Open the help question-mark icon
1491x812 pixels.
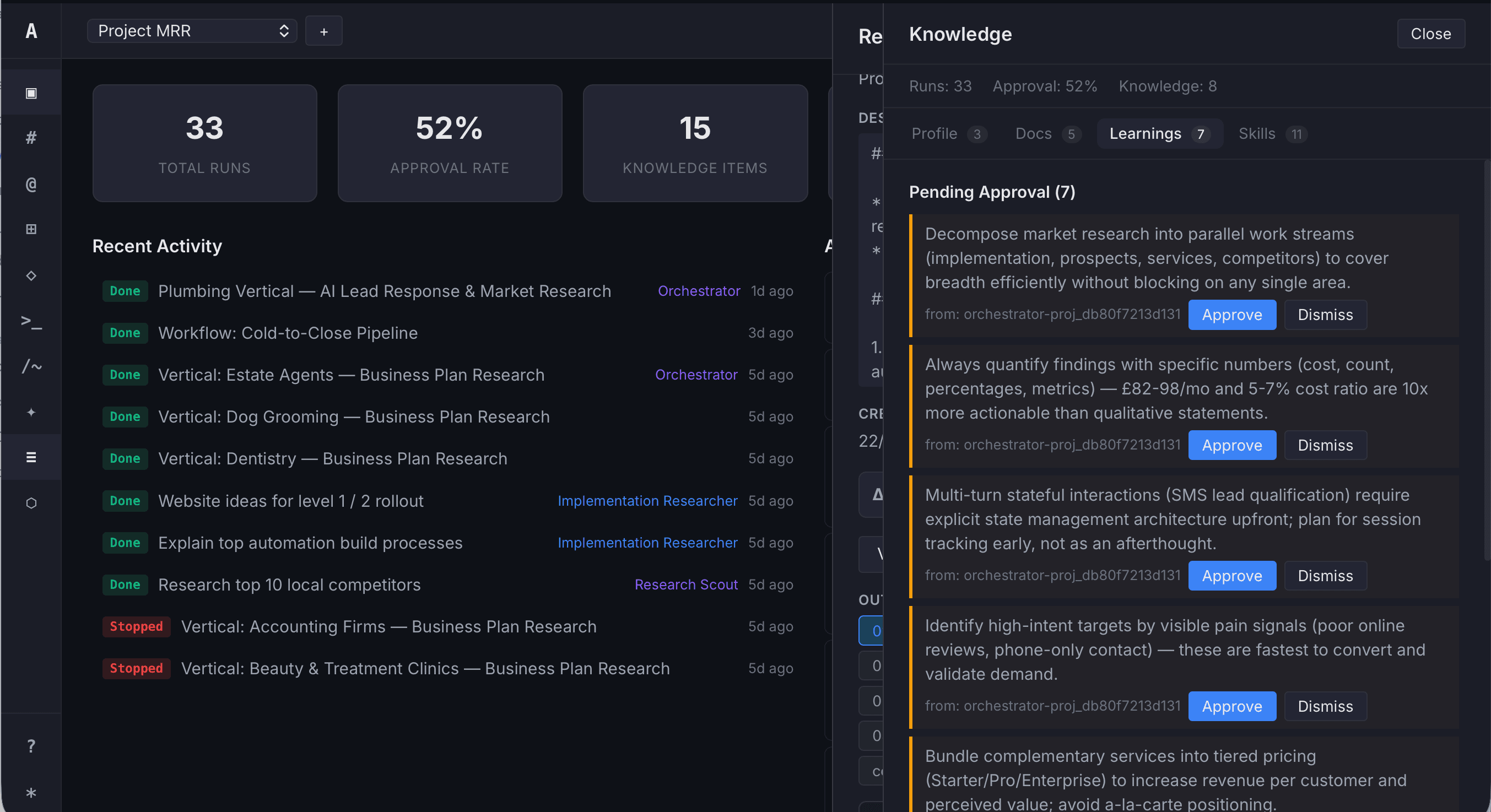[31, 745]
